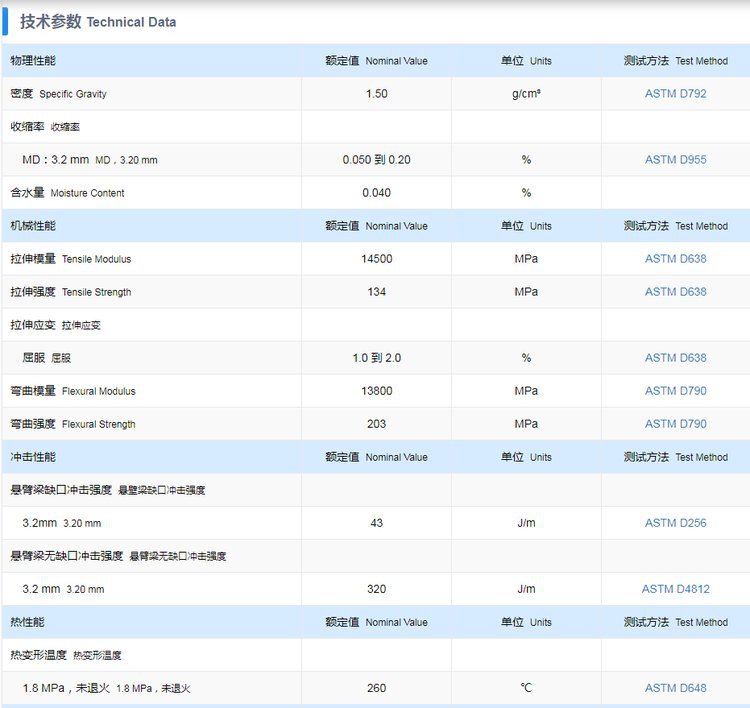Open the ASTM D4812 test method link
This screenshot has width=750, height=708.
pos(675,589)
